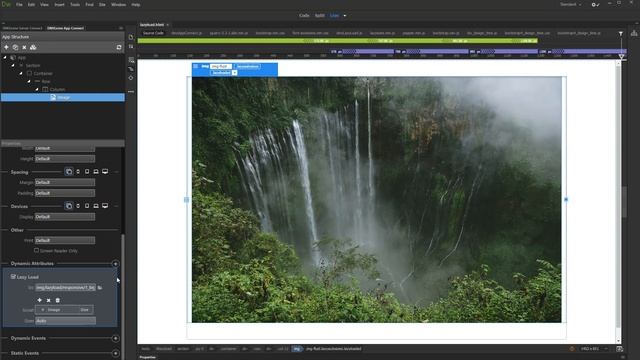Open the Sizes dropdown set to Auto
640x360 pixels.
coord(66,321)
